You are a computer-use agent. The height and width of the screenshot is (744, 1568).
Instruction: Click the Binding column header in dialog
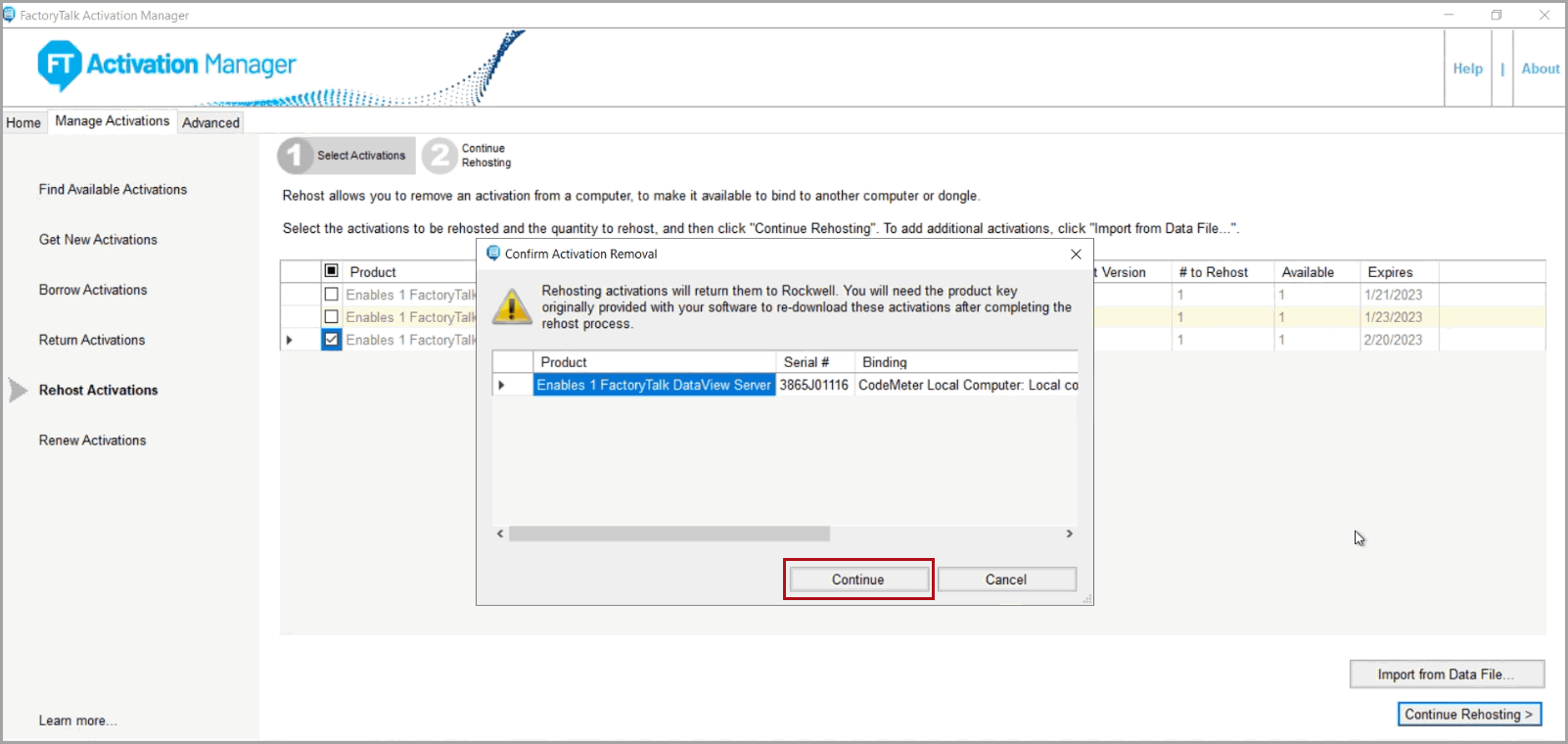click(x=966, y=362)
